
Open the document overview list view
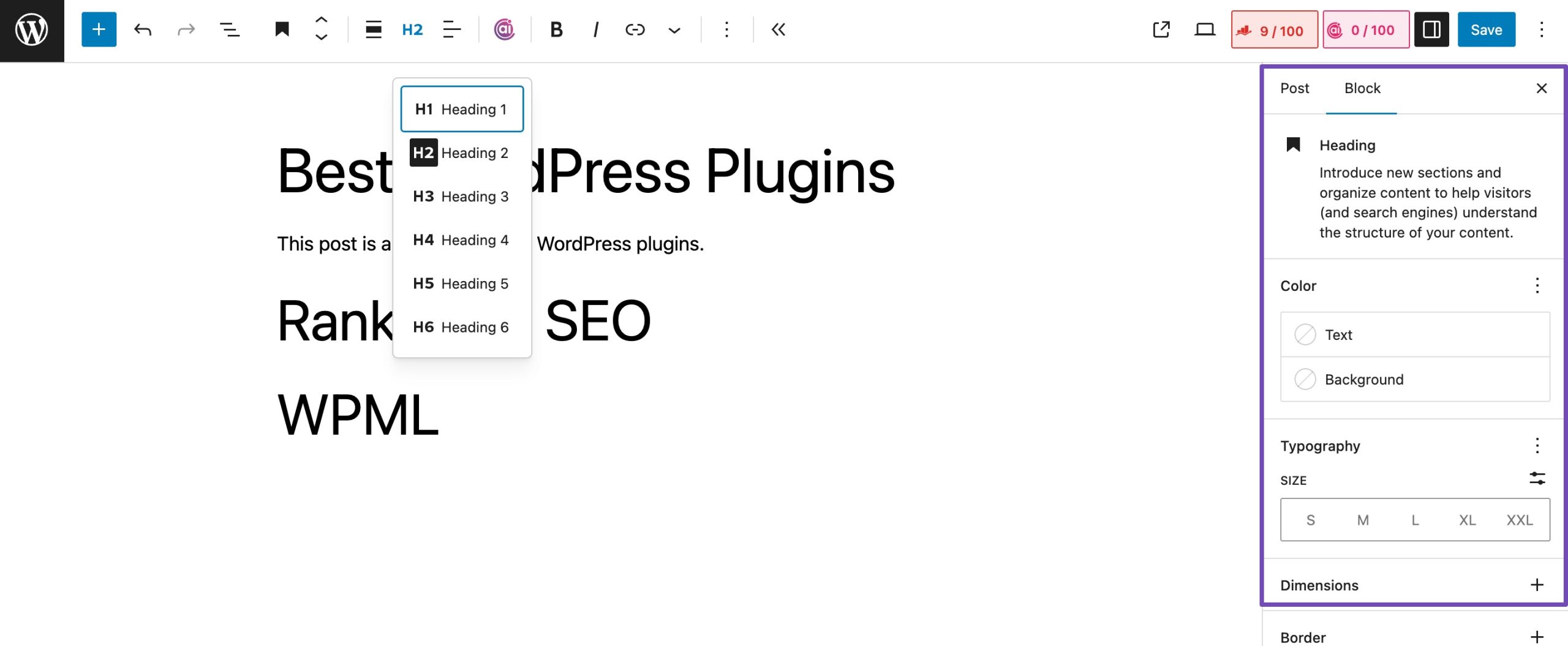pyautogui.click(x=230, y=29)
